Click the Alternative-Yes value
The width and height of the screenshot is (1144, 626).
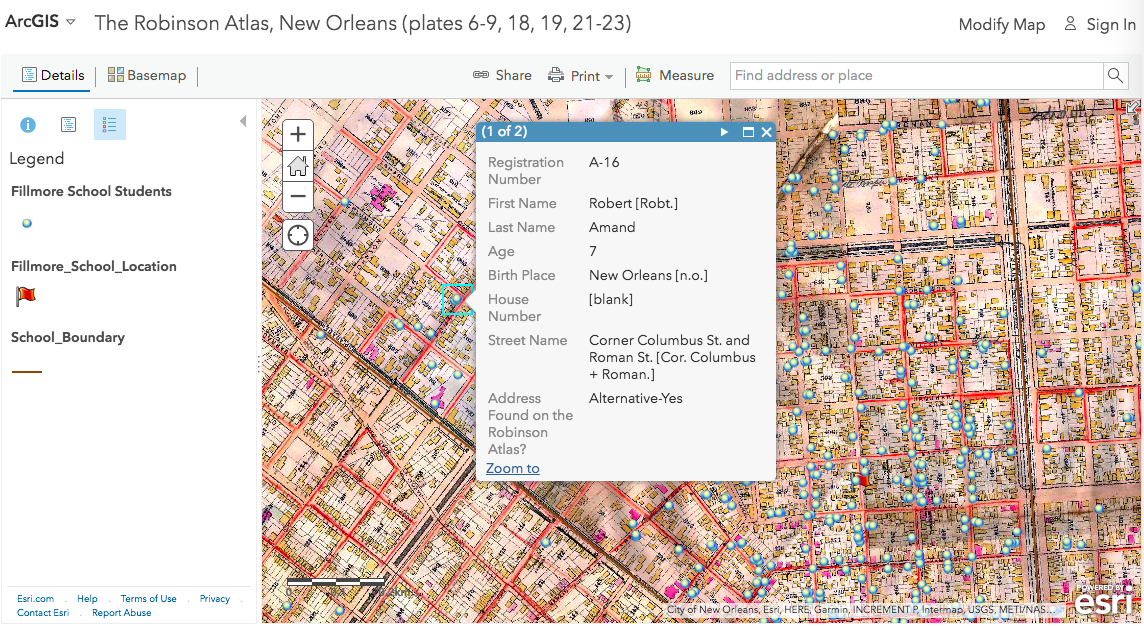tap(636, 398)
